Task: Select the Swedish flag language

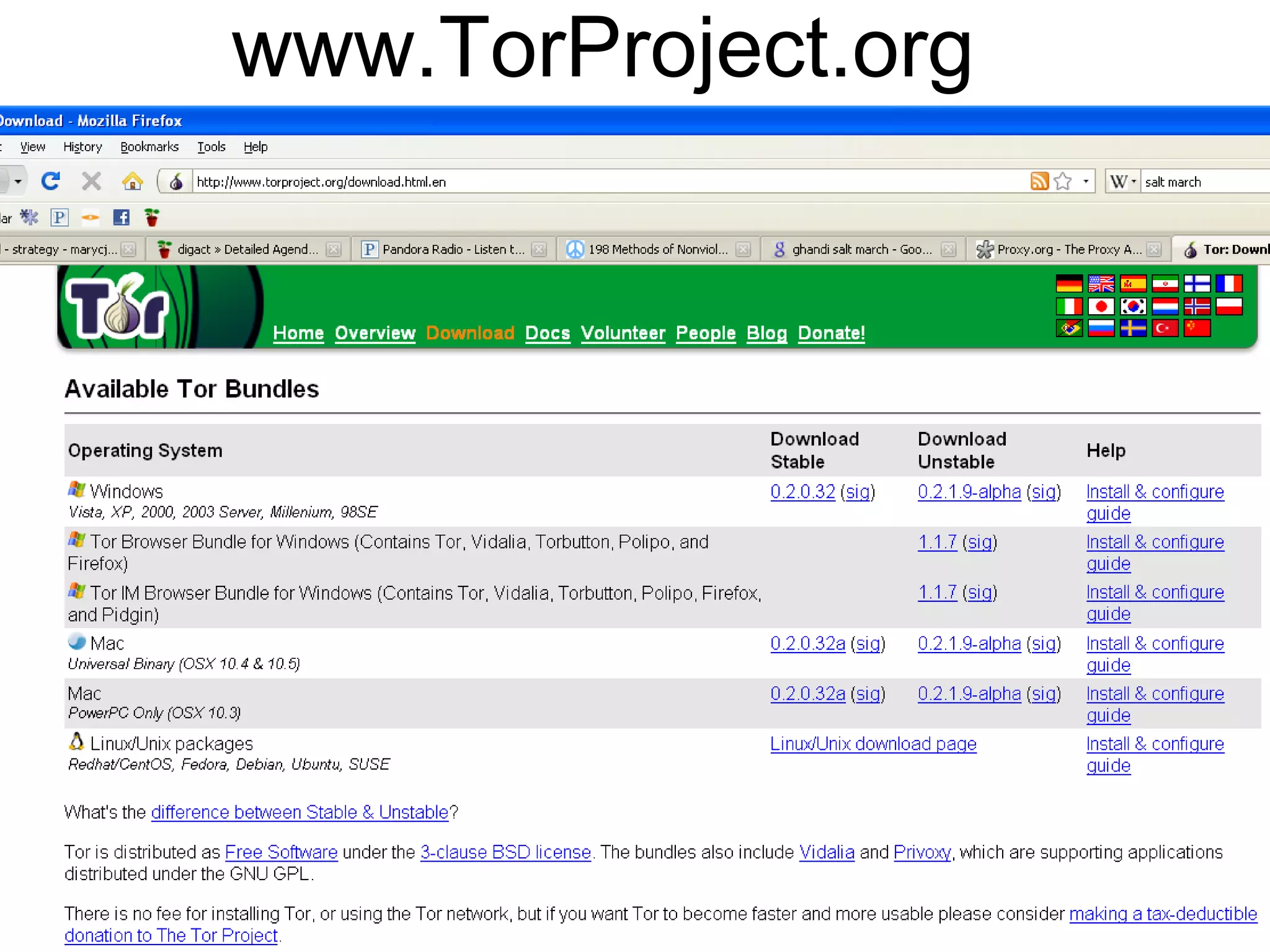Action: (1133, 328)
